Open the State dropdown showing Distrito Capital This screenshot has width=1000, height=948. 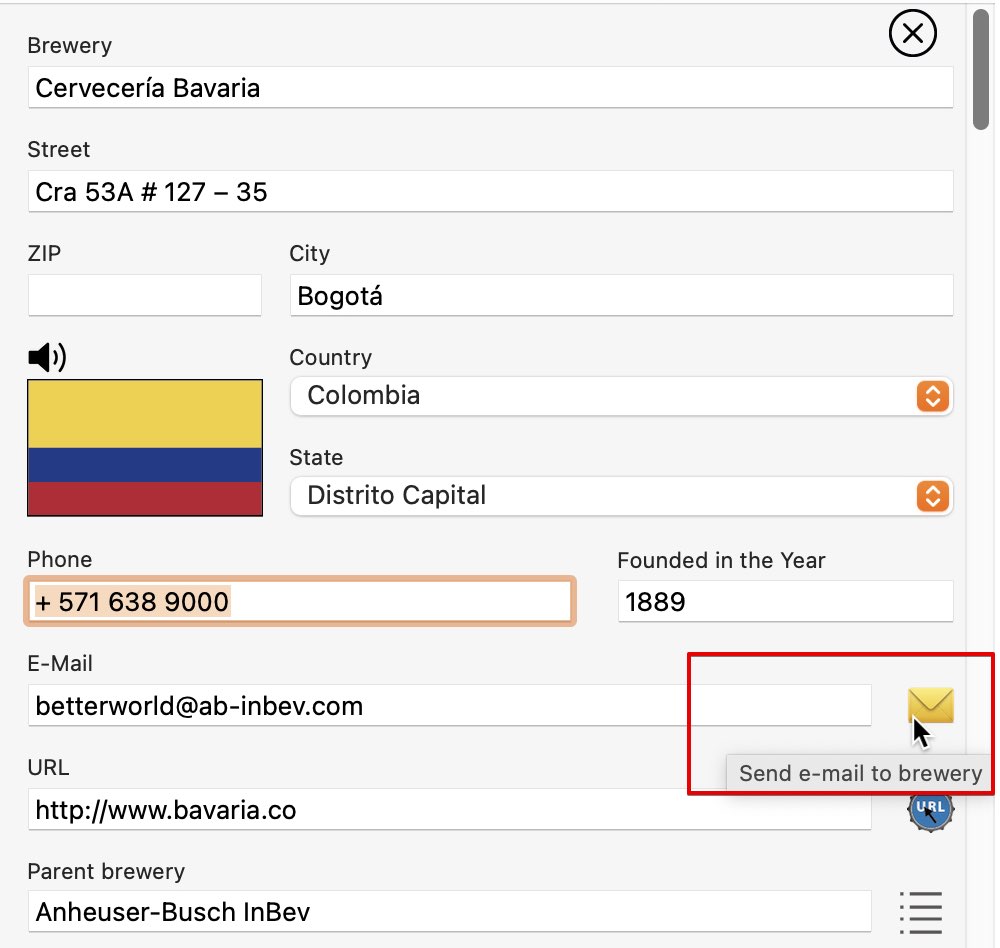click(x=621, y=496)
